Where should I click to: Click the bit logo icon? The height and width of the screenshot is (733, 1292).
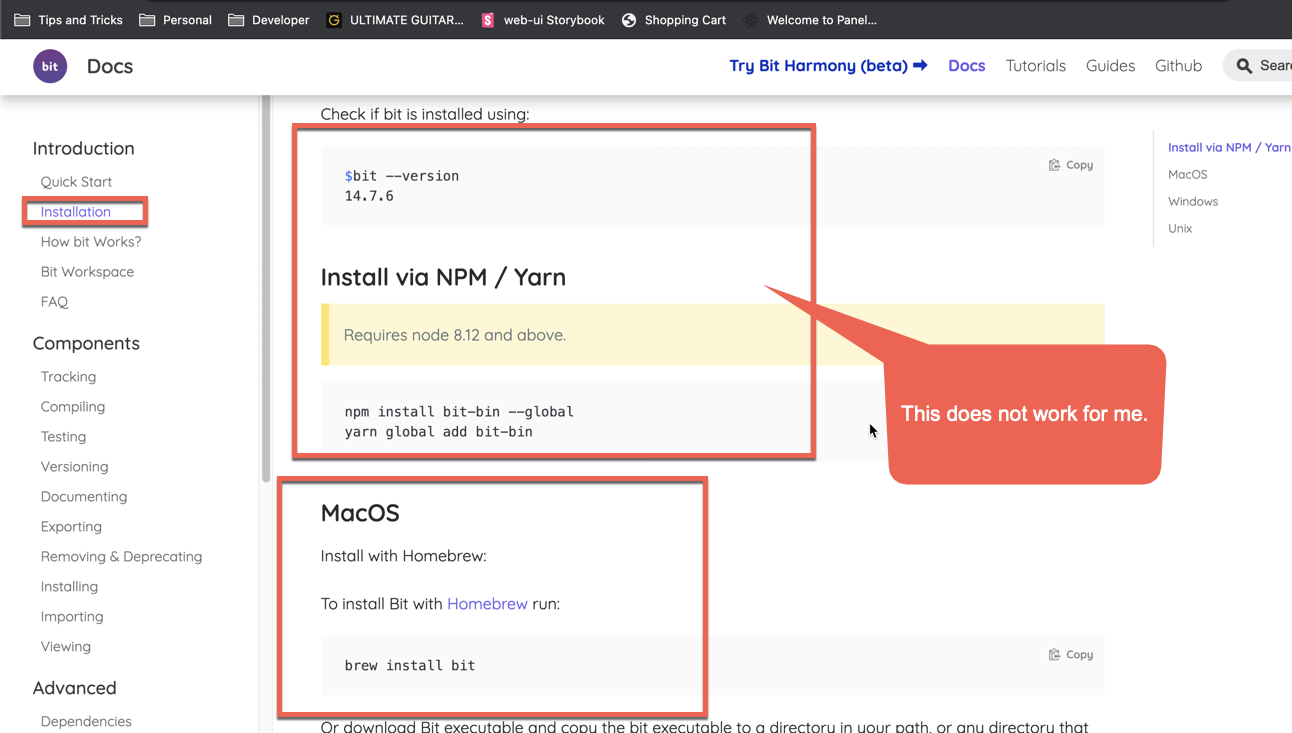(49, 65)
